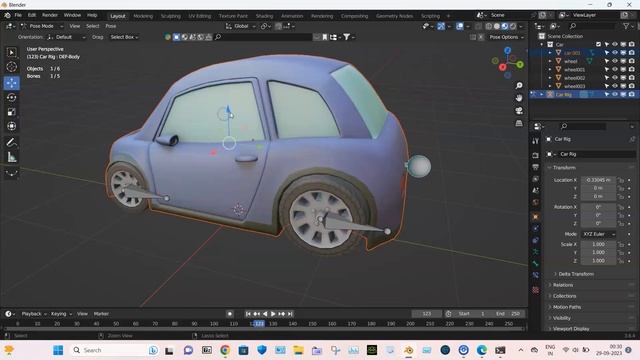Click the pan hand icon in the viewport
Image resolution: width=640 pixels, height=360 pixels.
click(x=519, y=98)
